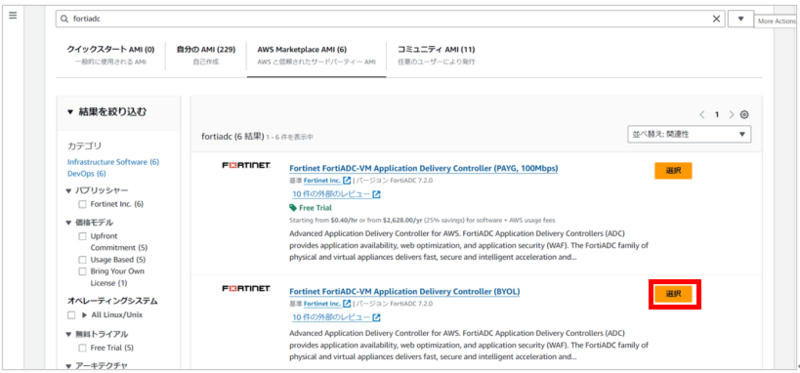
Task: Click the Fortinet logo of BYOL listing
Action: (x=246, y=288)
